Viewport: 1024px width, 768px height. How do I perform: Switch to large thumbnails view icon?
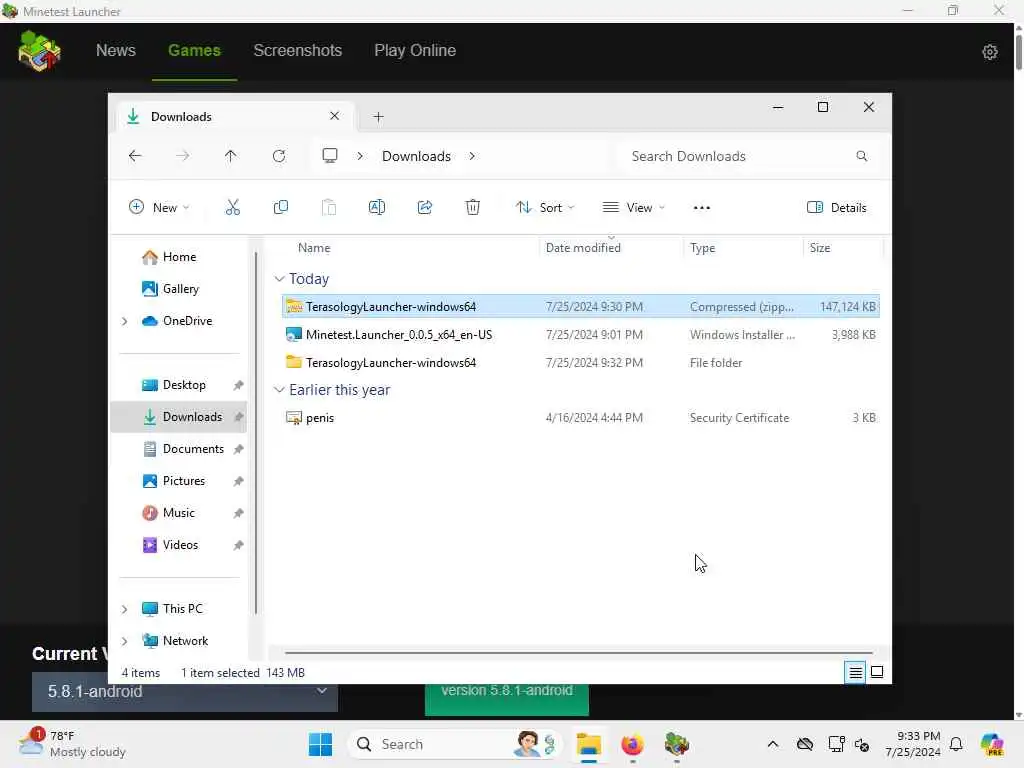point(877,672)
